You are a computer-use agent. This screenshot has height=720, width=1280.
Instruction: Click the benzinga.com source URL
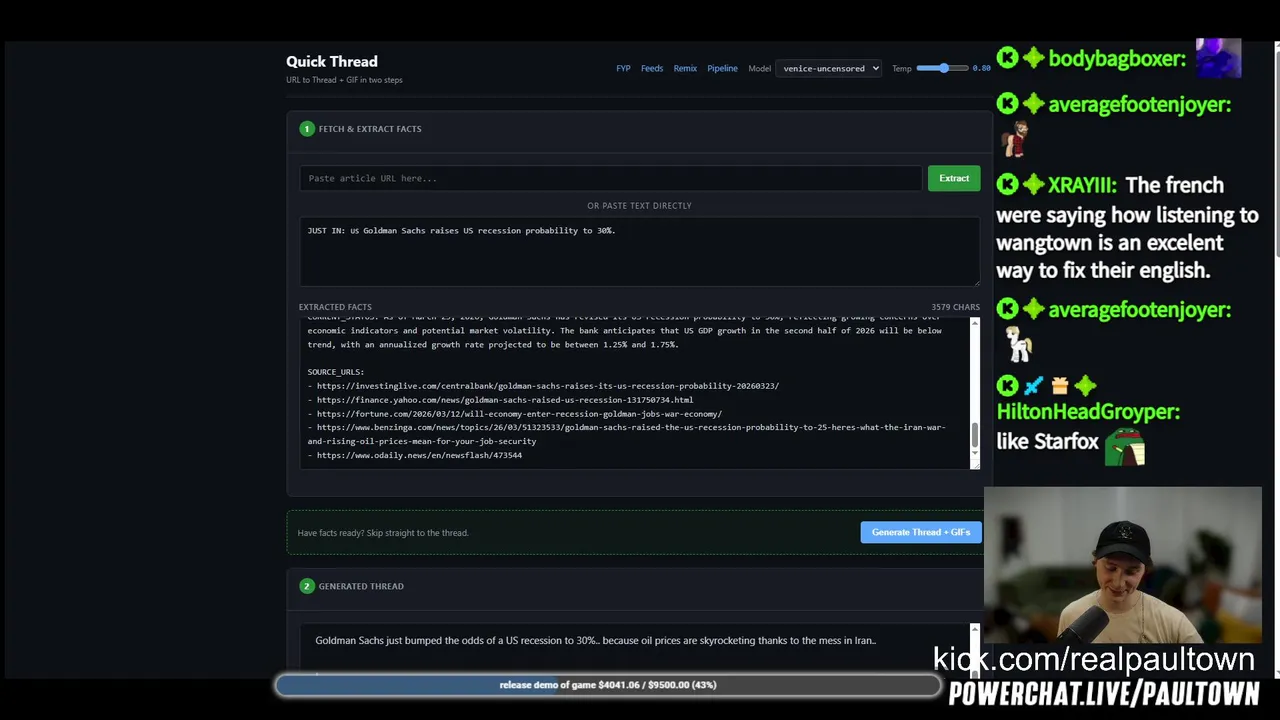pyautogui.click(x=626, y=434)
